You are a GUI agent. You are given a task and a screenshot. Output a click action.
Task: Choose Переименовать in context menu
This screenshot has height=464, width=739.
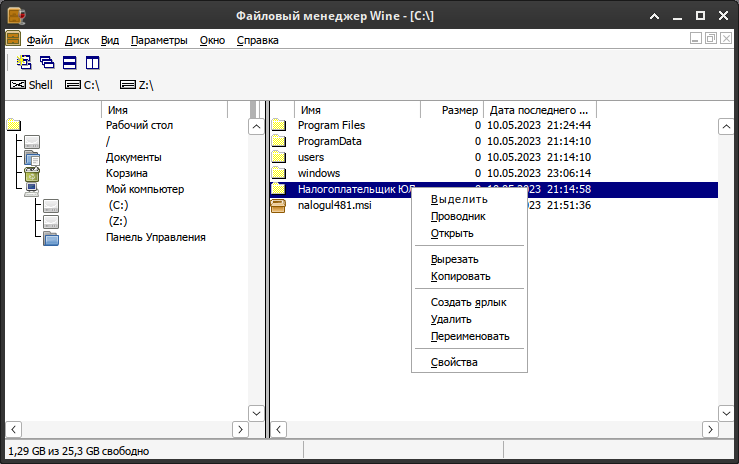469,336
